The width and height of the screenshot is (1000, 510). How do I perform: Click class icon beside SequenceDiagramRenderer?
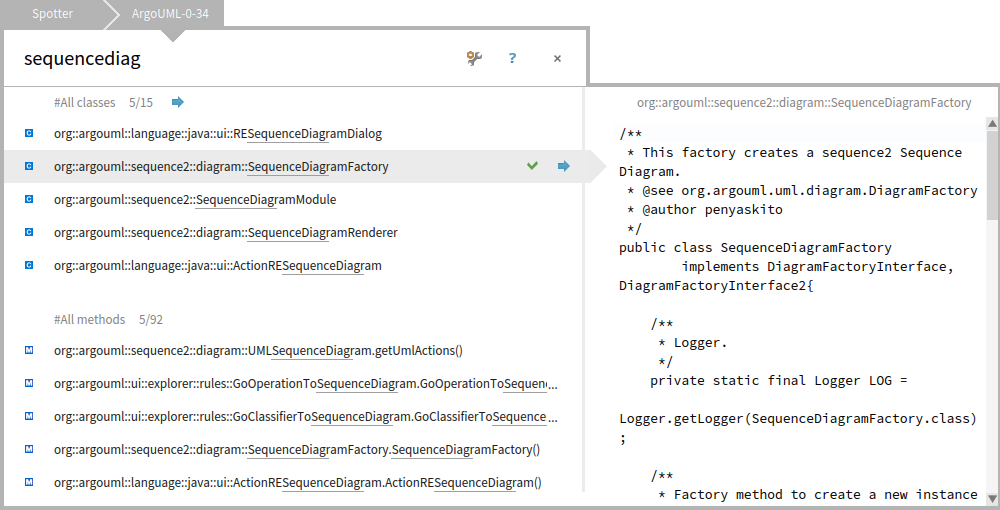coord(29,232)
